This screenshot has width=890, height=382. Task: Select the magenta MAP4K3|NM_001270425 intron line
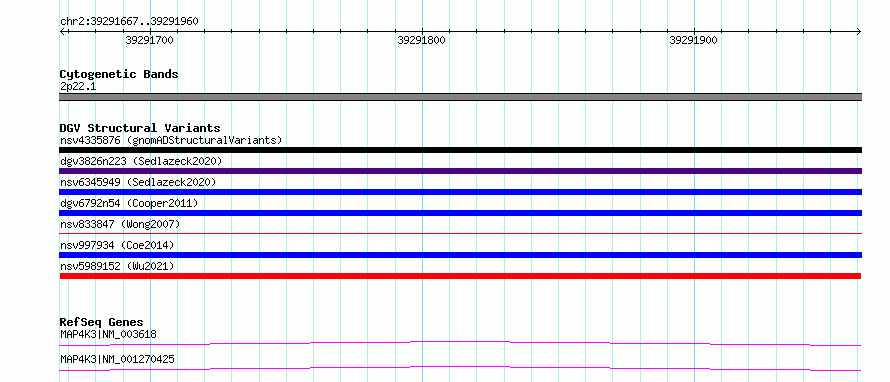click(460, 368)
